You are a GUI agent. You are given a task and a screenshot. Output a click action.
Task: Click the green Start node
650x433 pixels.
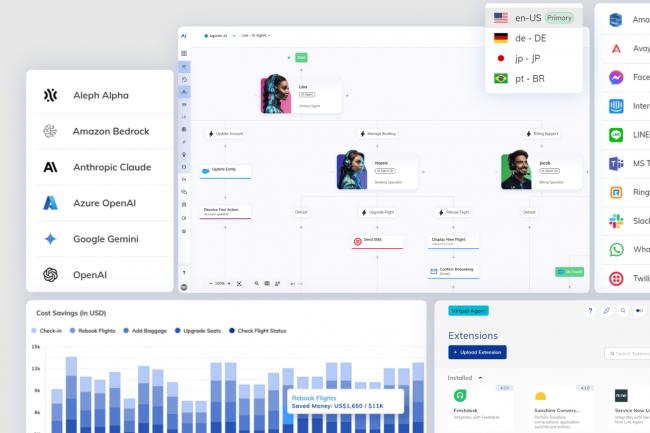pos(301,58)
